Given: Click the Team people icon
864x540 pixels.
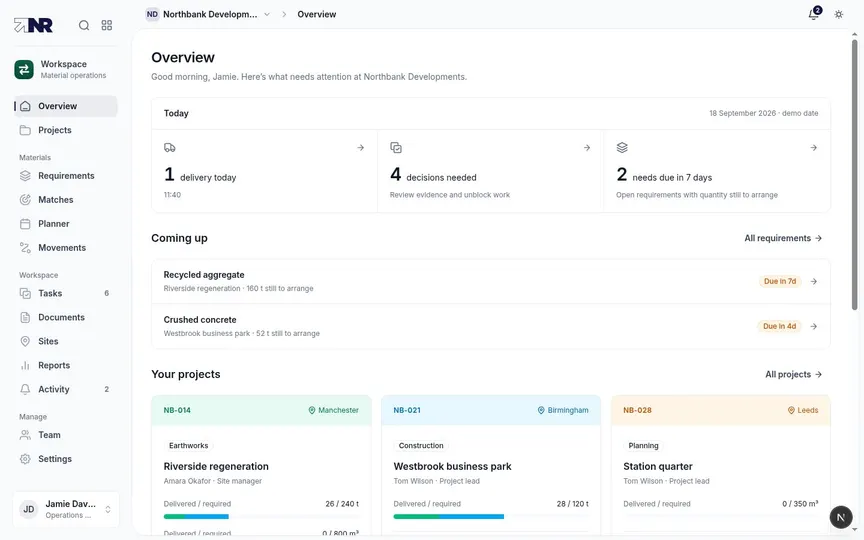Looking at the screenshot, I should (x=25, y=435).
